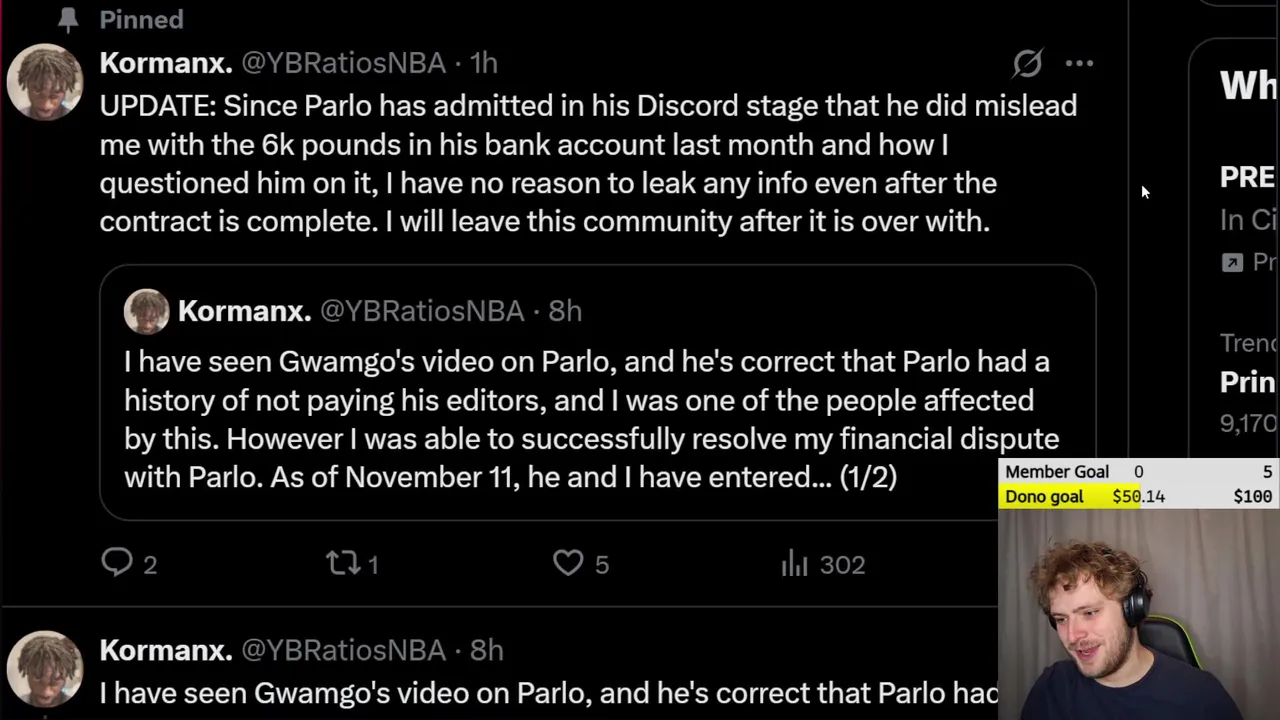Click the Dono goal progress bar
The width and height of the screenshot is (1280, 720).
point(1138,496)
